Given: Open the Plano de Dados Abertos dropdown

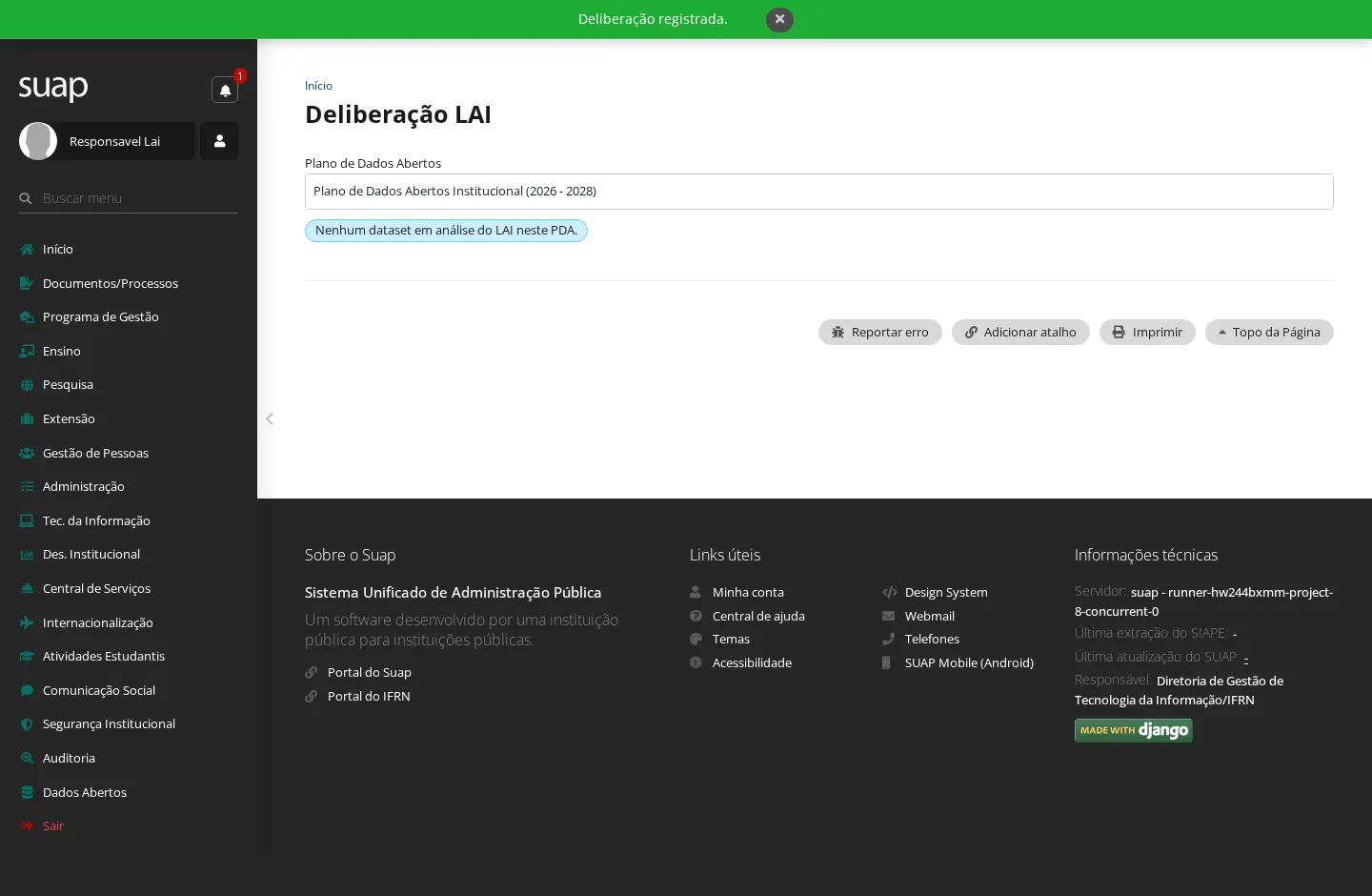Looking at the screenshot, I should click(819, 192).
